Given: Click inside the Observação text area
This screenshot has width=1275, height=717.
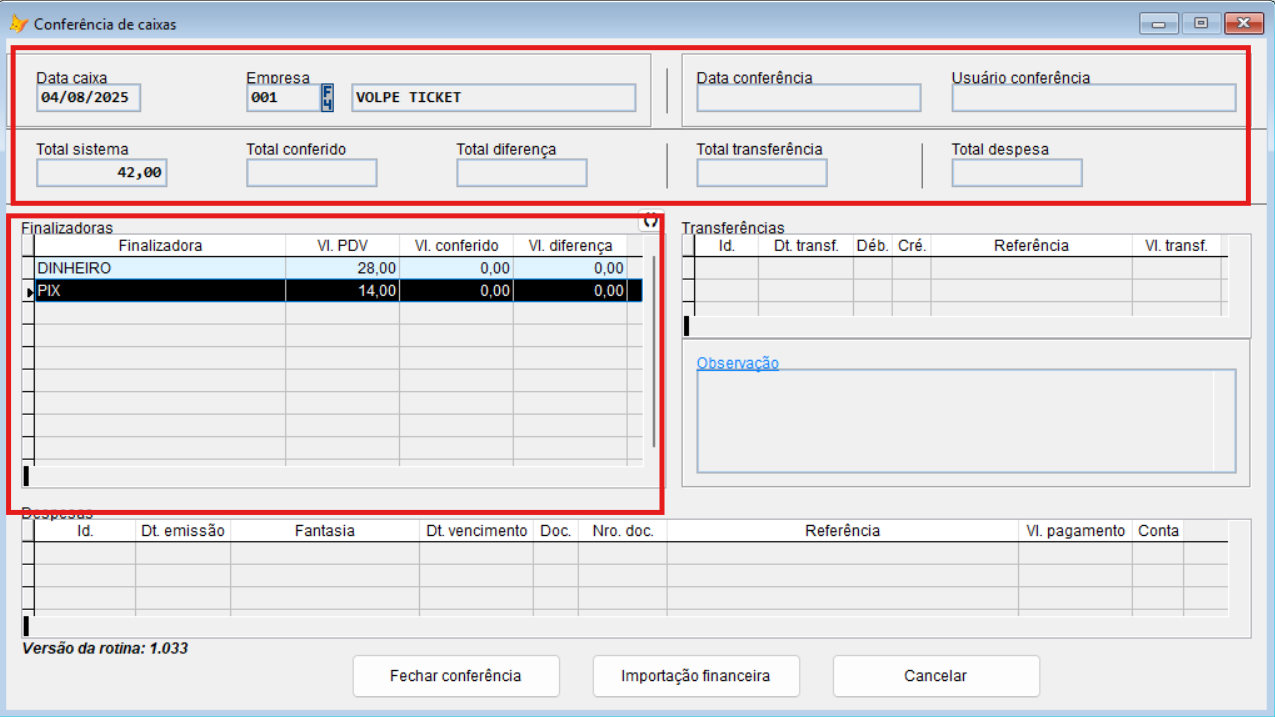Looking at the screenshot, I should (955, 420).
